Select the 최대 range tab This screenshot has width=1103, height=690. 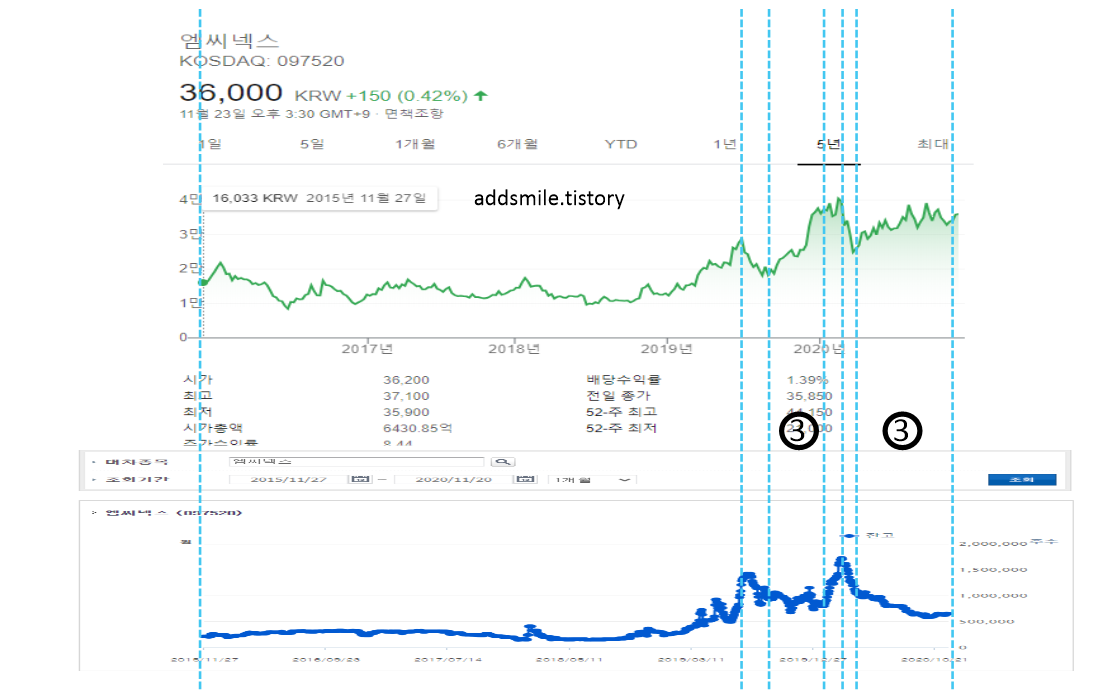click(933, 144)
